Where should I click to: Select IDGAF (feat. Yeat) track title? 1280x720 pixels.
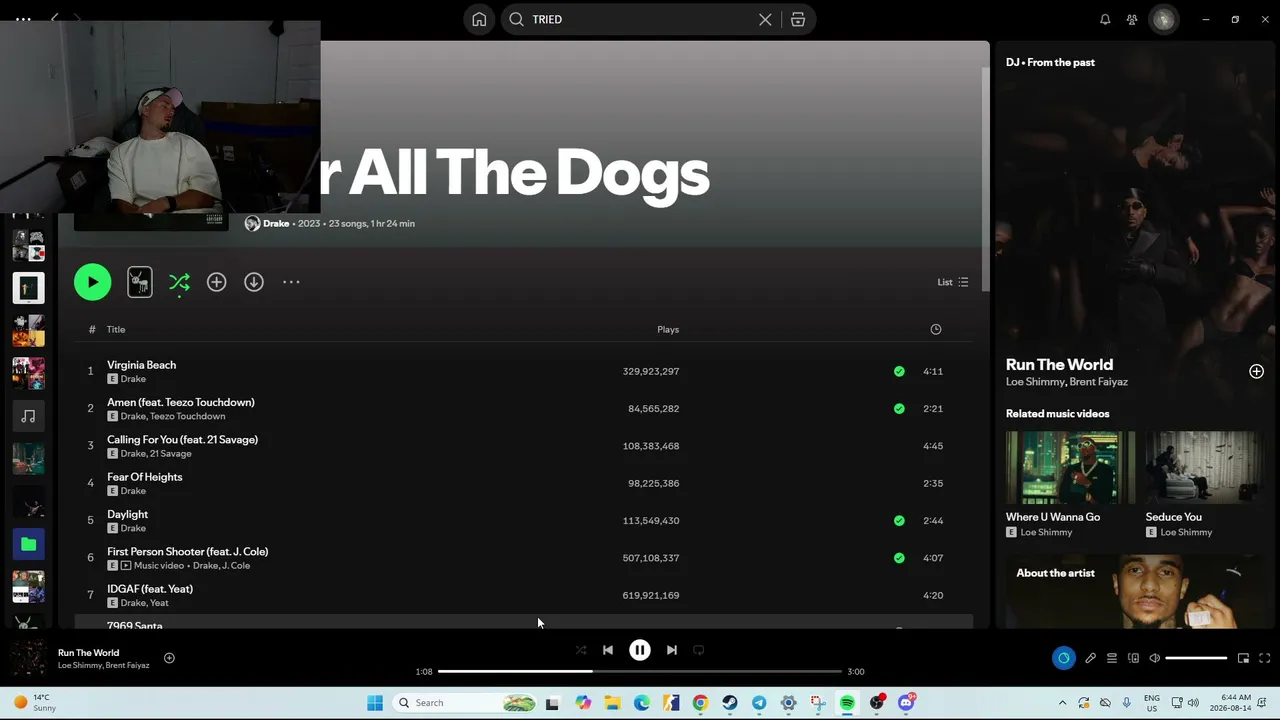point(150,589)
